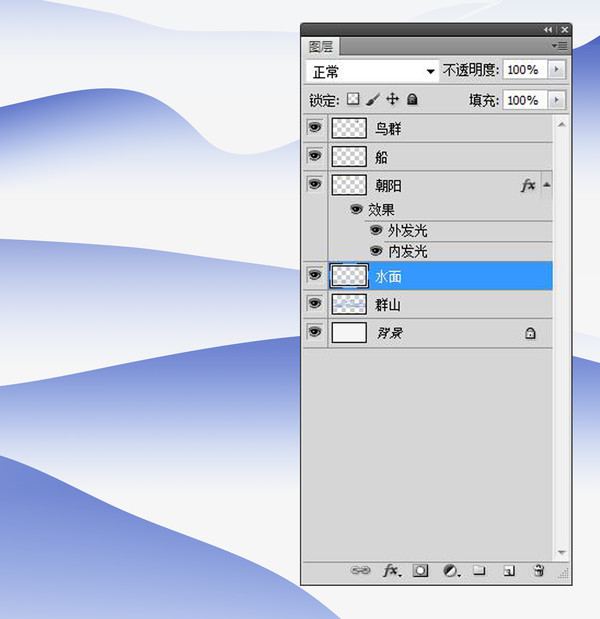This screenshot has height=619, width=600.
Task: Collapse the 朝阳 layer effects list
Action: pyautogui.click(x=547, y=185)
